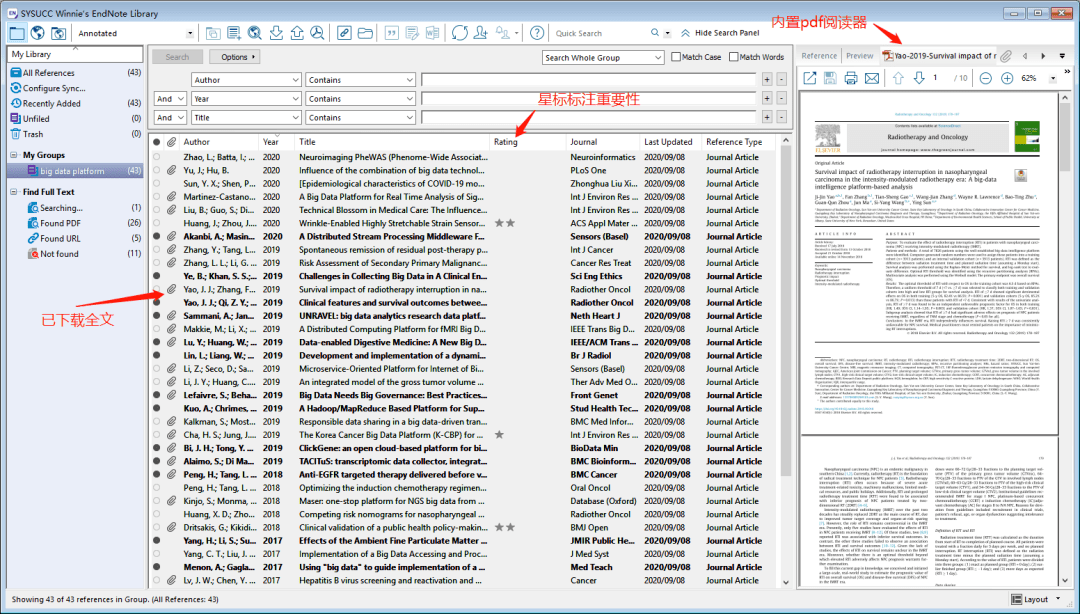This screenshot has height=614, width=1080.
Task: Open PDF in external viewer icon
Action: point(810,78)
